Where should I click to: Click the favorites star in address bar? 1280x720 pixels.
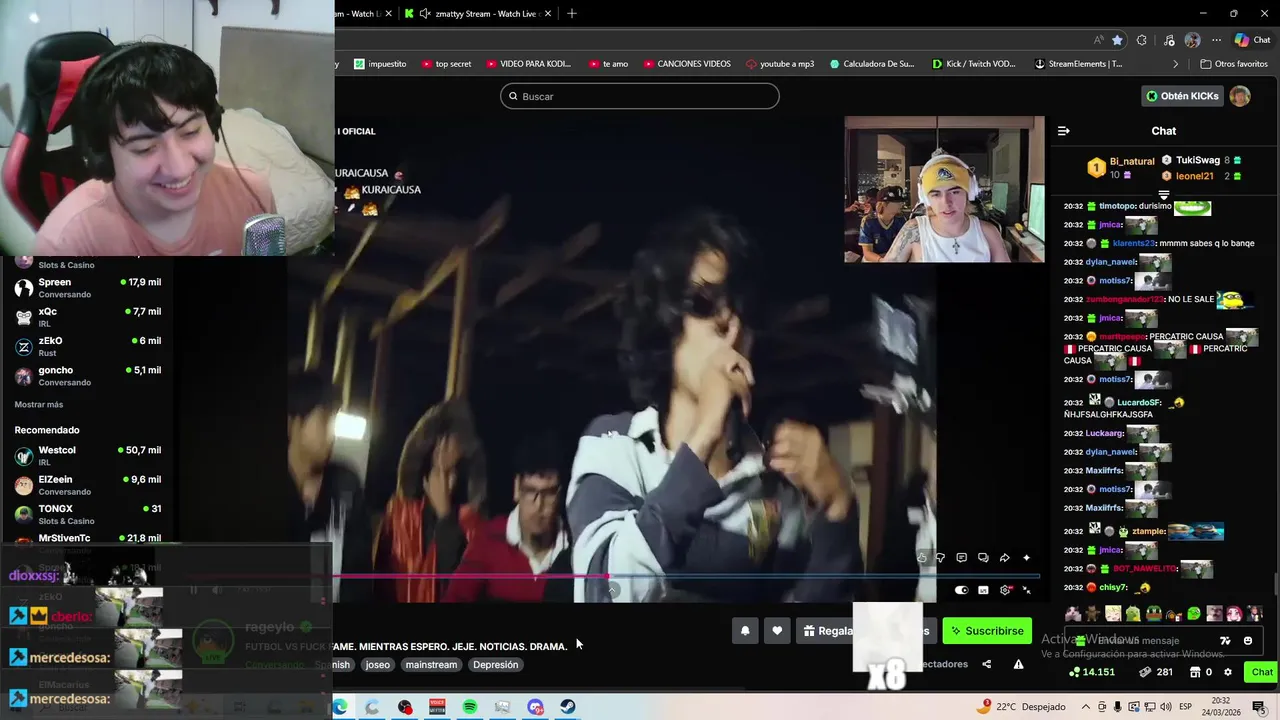point(1117,40)
